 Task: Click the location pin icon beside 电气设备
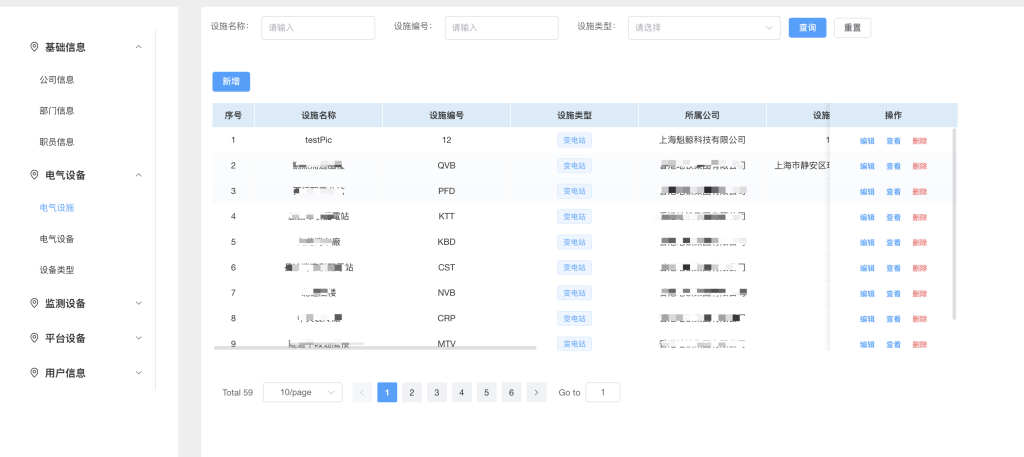[x=35, y=175]
